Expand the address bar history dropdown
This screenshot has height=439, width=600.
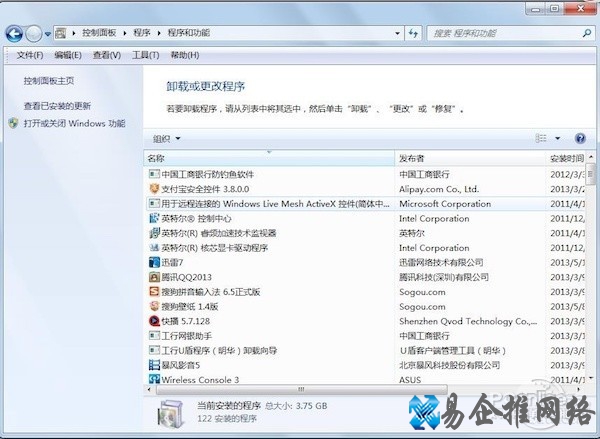[398, 33]
